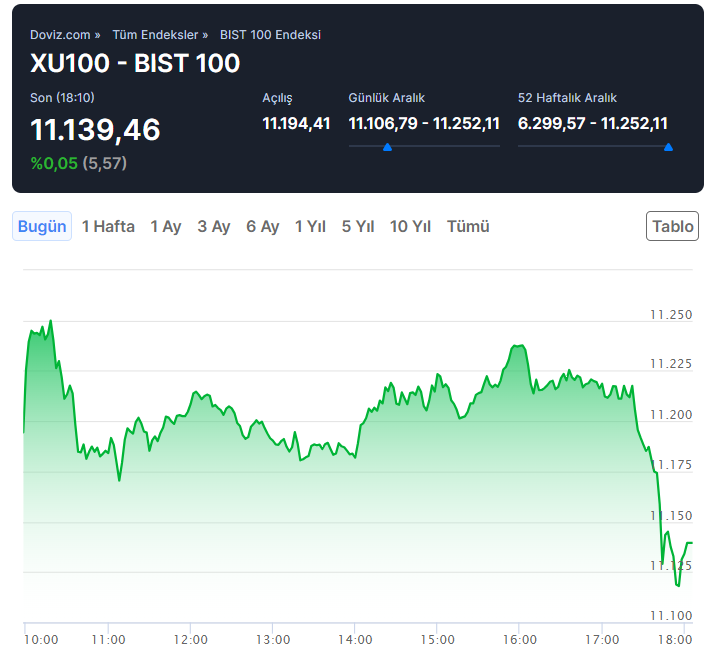The width and height of the screenshot is (706, 661).
Task: Click the 52 Haftalık Aralık slider marker
Action: (668, 147)
